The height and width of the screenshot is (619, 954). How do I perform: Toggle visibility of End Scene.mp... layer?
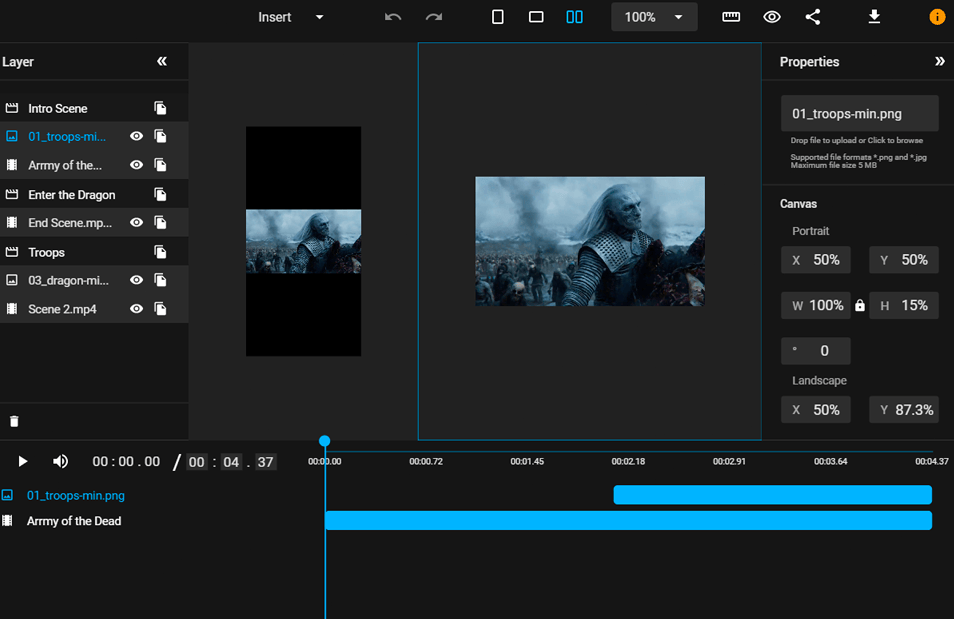(x=136, y=223)
